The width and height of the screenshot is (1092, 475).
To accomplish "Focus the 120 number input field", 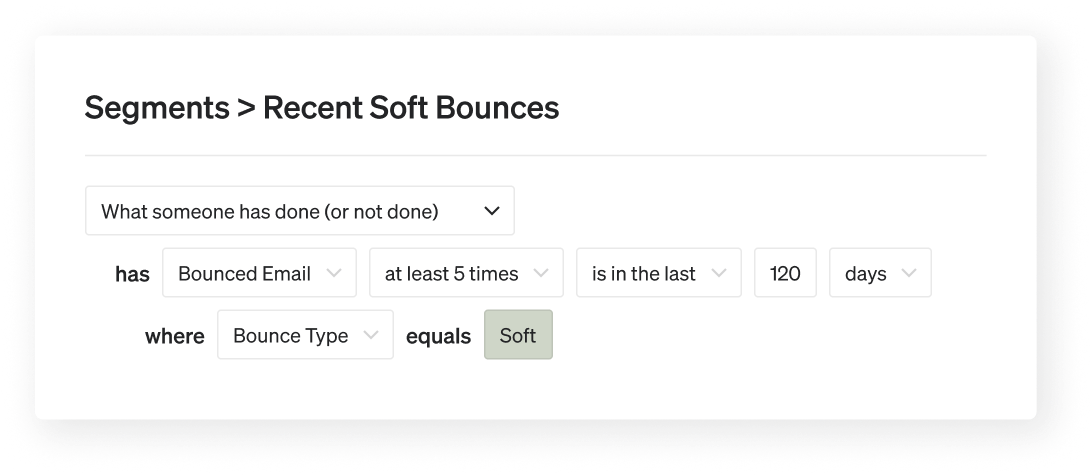I will click(x=786, y=274).
